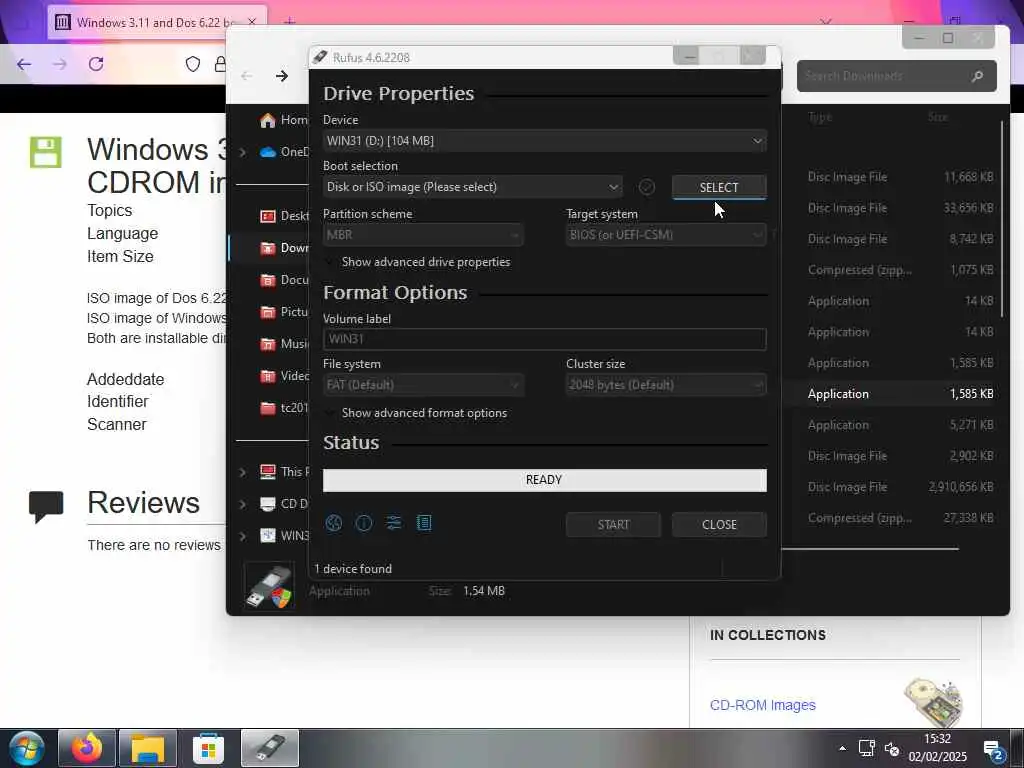Open Microsoft Store from the taskbar
This screenshot has height=768, width=1024.
[208, 748]
